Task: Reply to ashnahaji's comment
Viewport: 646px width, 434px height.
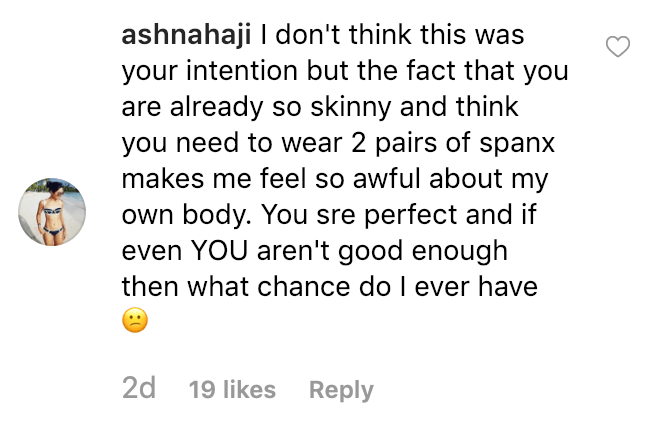Action: (341, 390)
